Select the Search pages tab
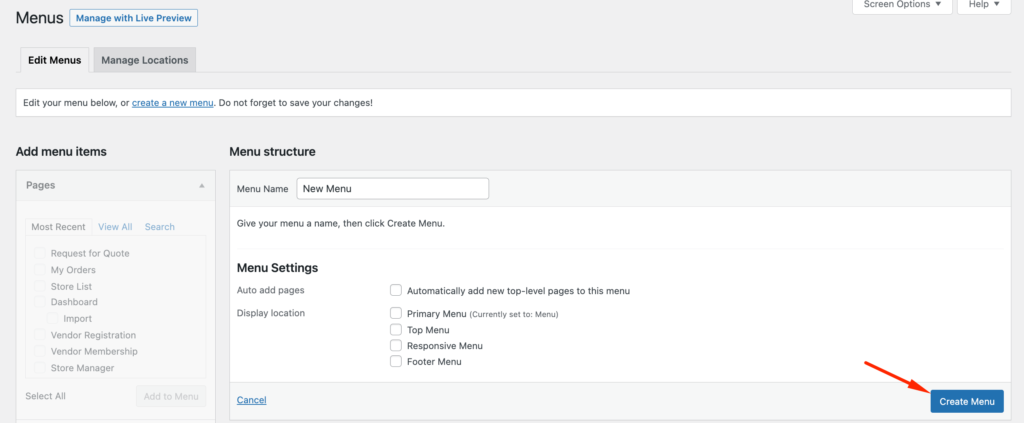 [159, 227]
